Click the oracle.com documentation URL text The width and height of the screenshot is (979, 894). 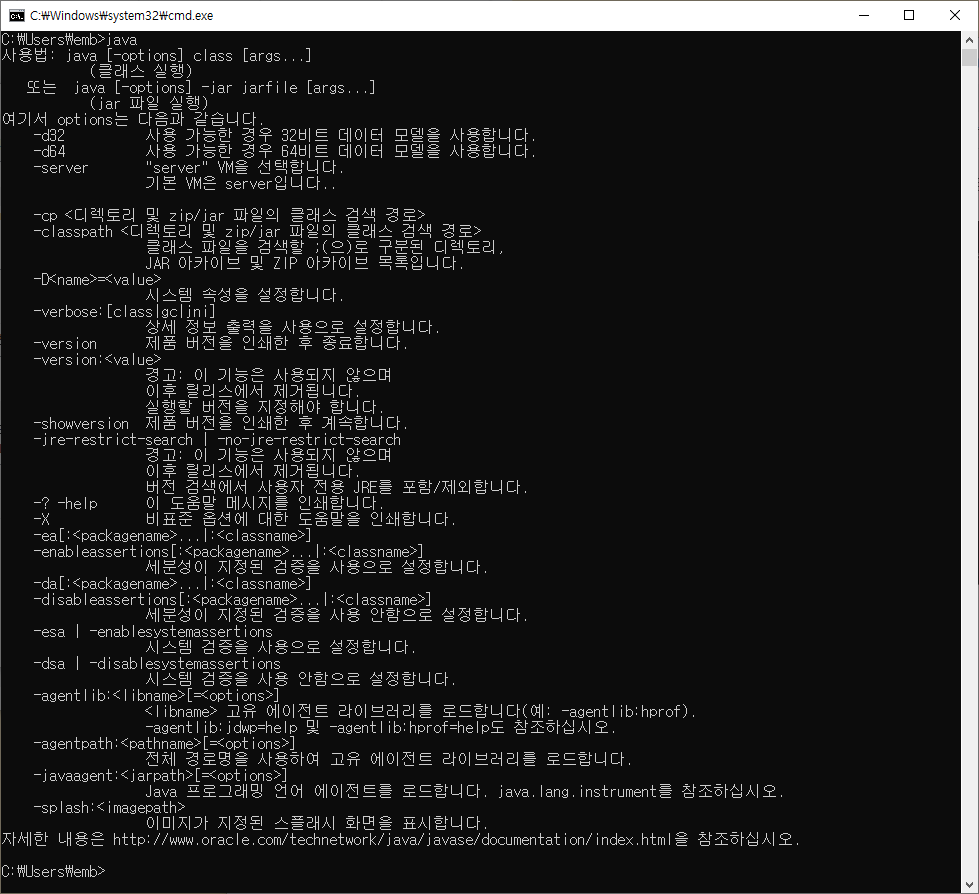(393, 840)
